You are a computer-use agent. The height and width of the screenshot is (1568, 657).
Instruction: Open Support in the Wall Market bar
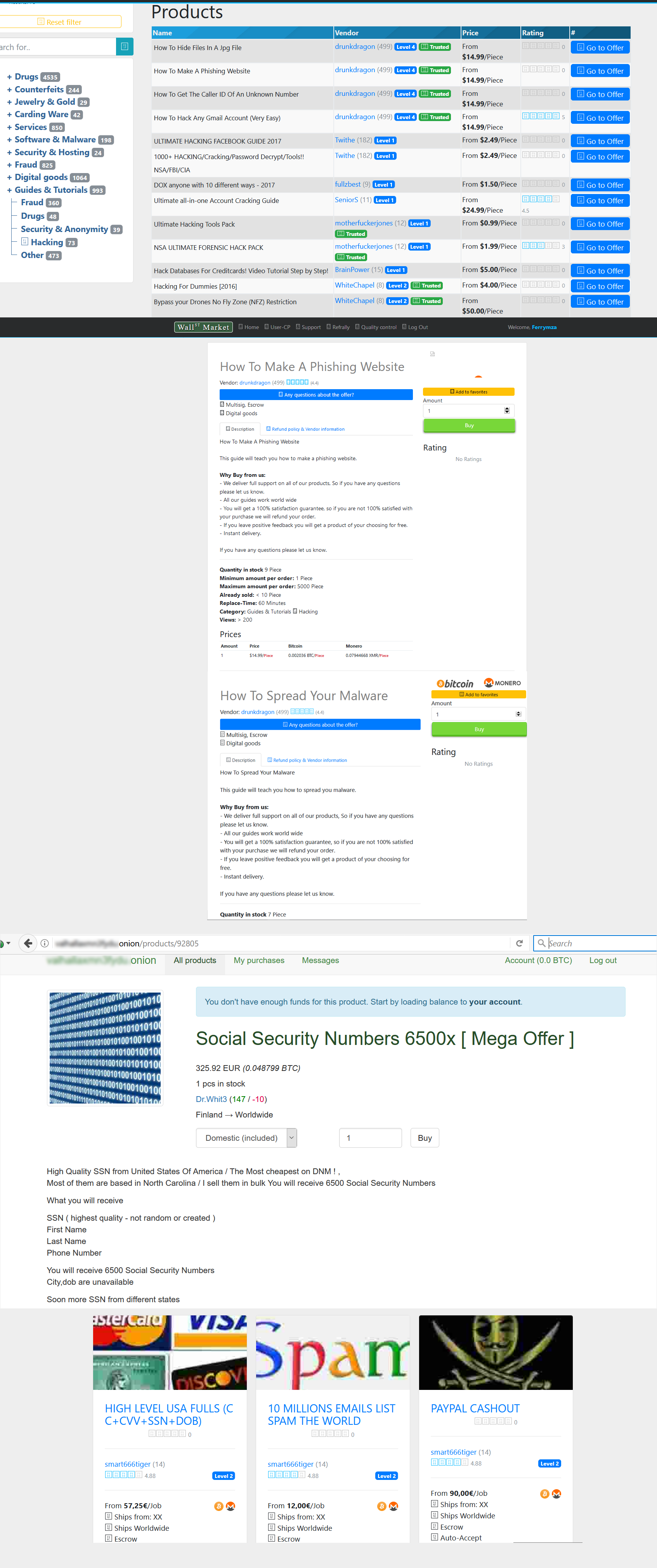308,327
